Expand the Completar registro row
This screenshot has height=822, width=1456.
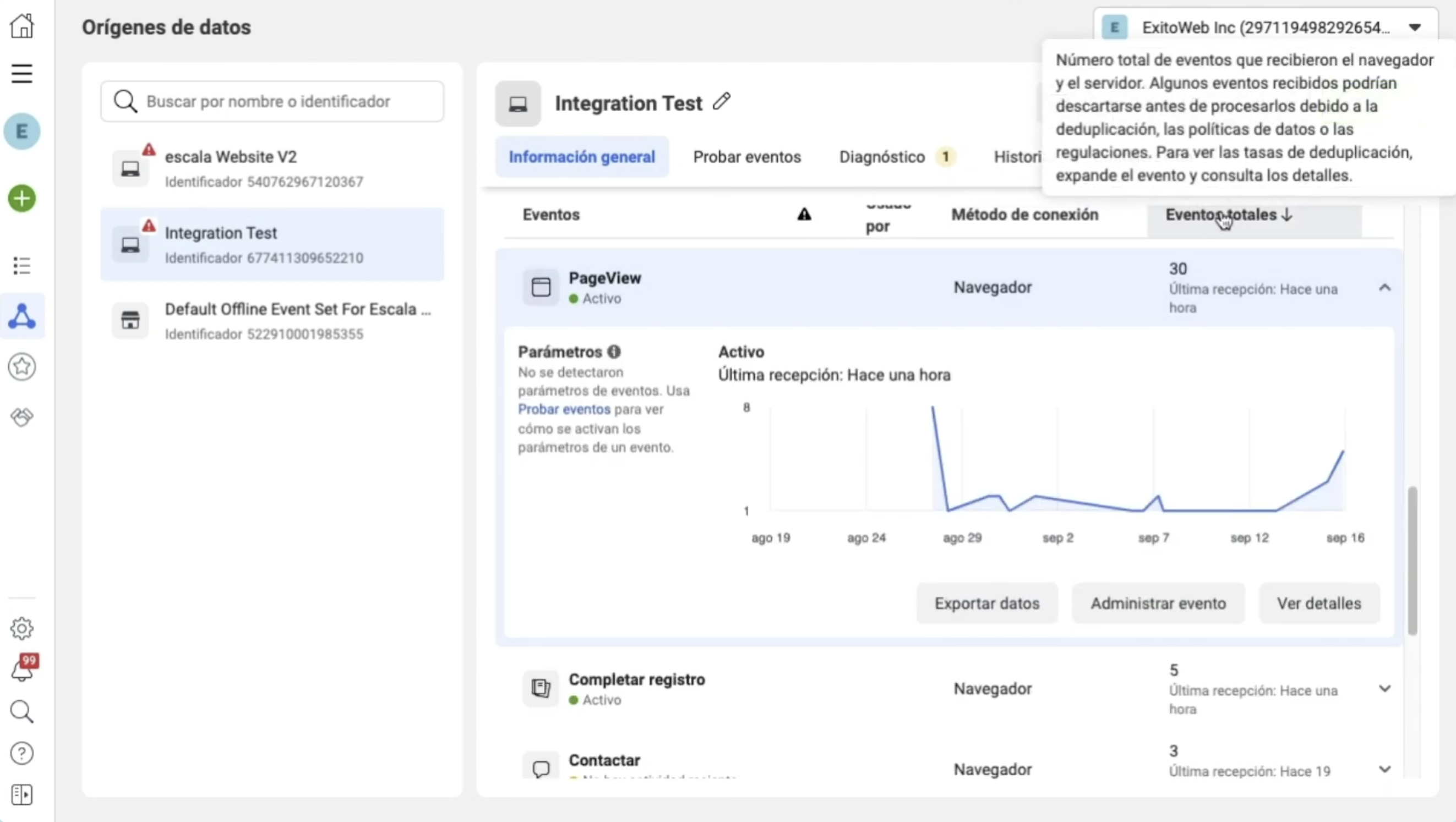pos(1385,689)
